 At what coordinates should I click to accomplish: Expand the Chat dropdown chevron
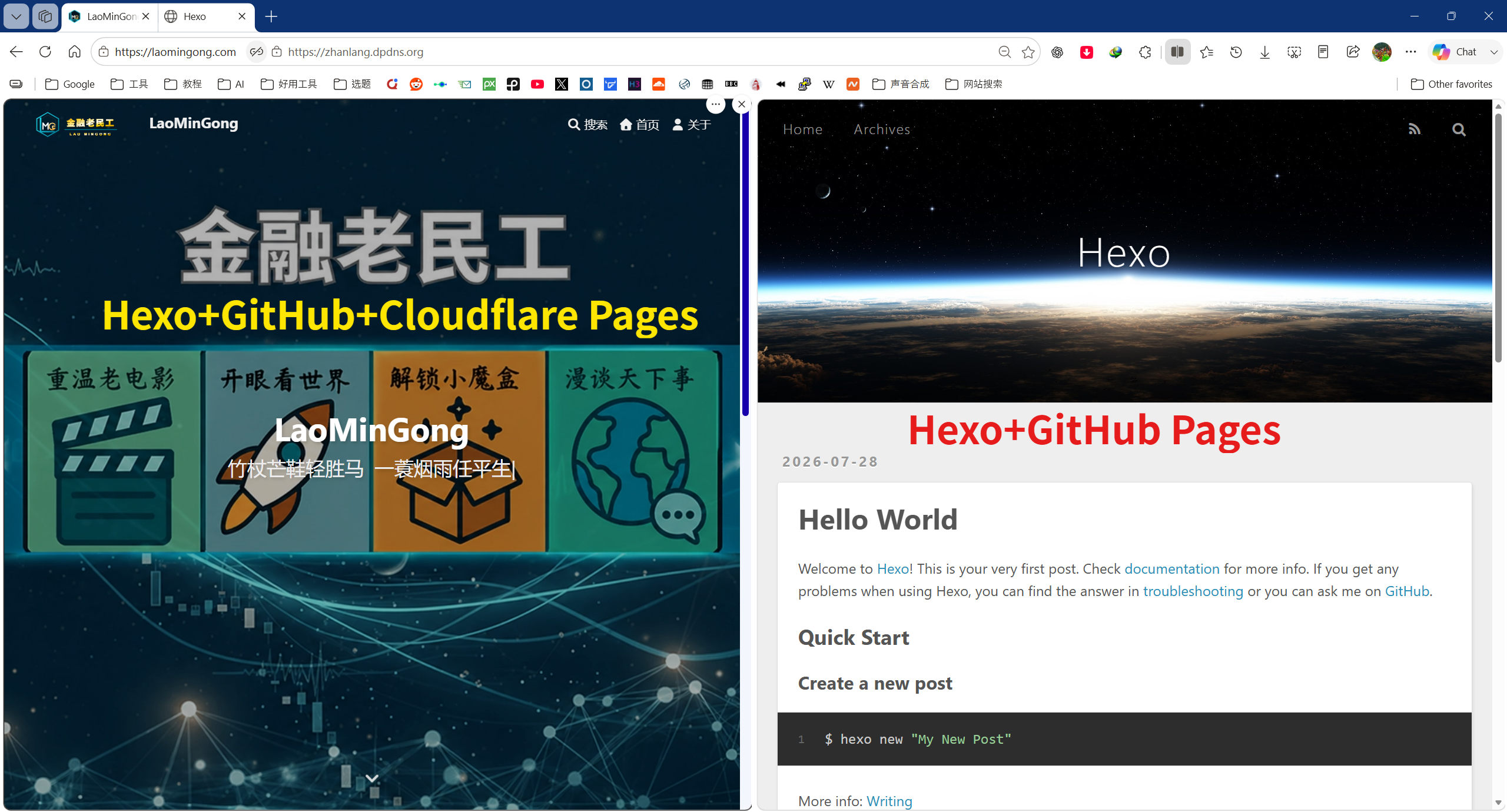(1494, 52)
